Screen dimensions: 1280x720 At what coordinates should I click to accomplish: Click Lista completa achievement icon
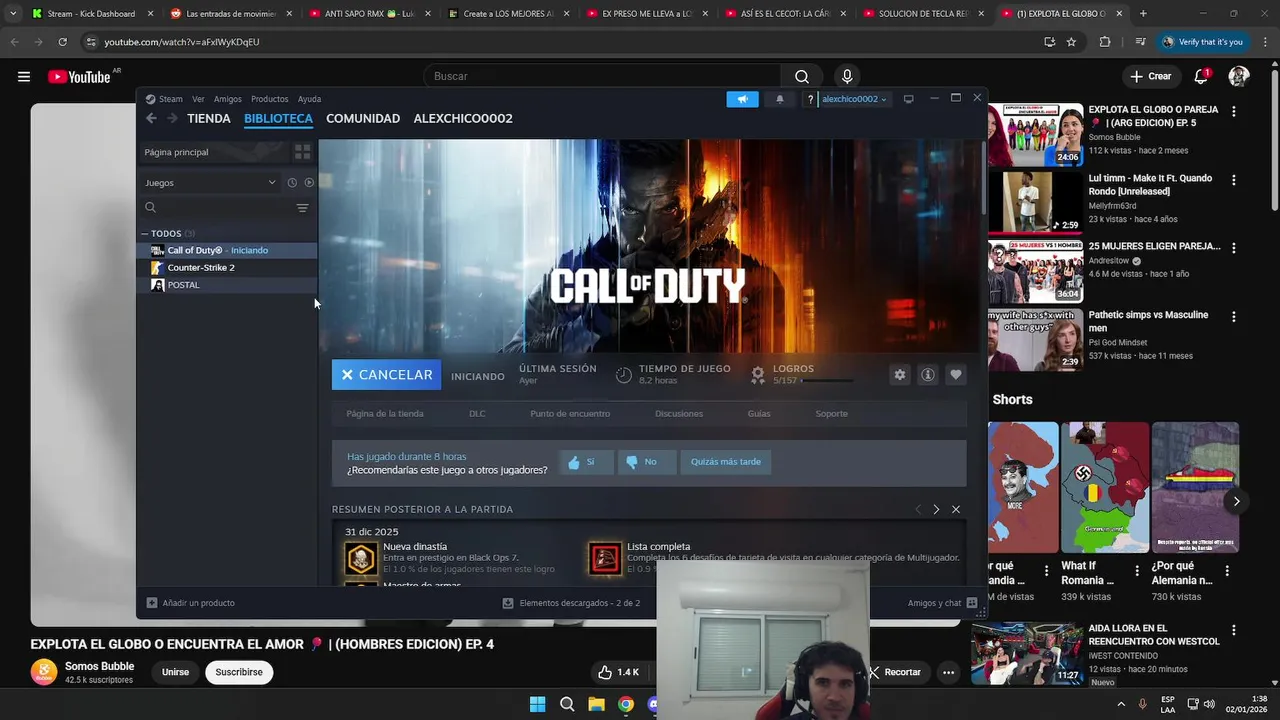coord(605,558)
